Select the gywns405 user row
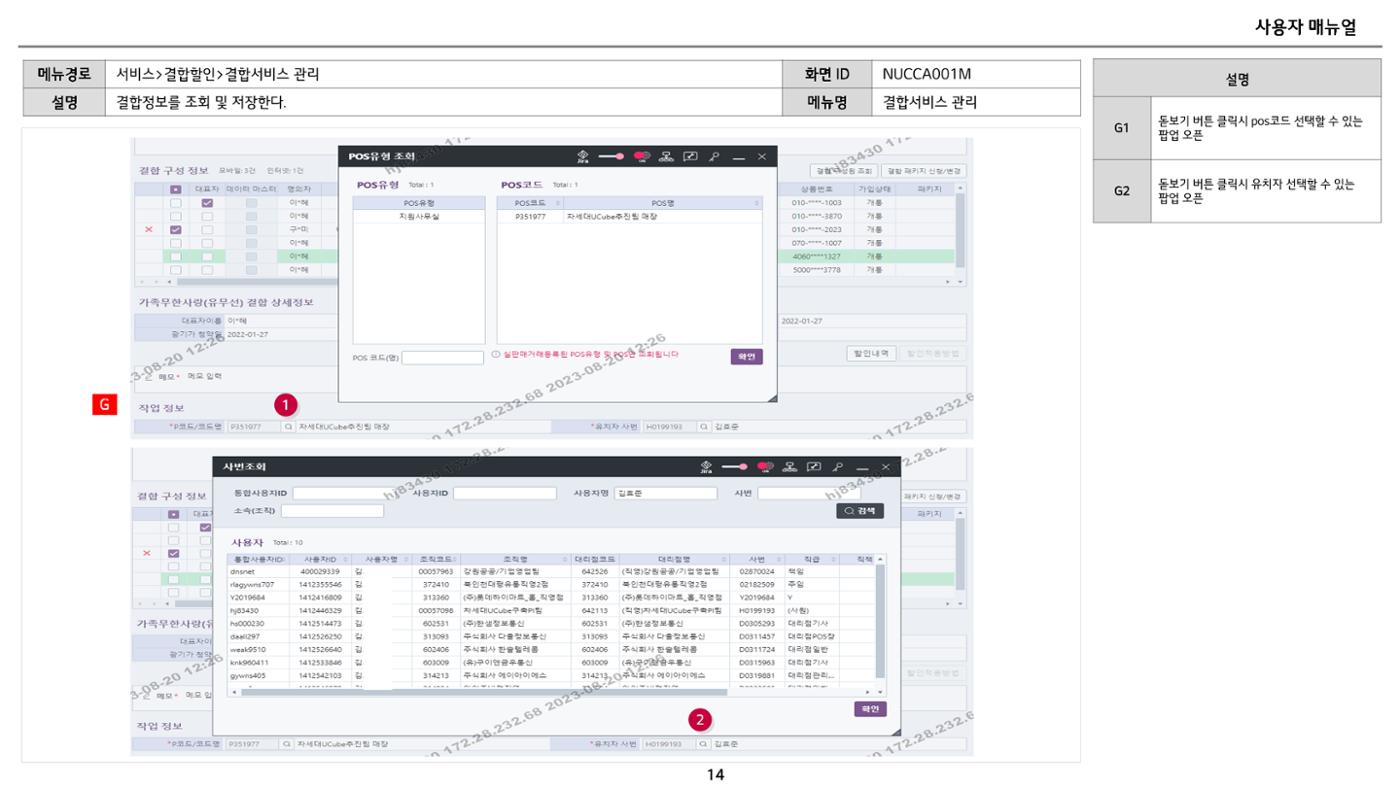The image size is (1400, 788). [551, 675]
